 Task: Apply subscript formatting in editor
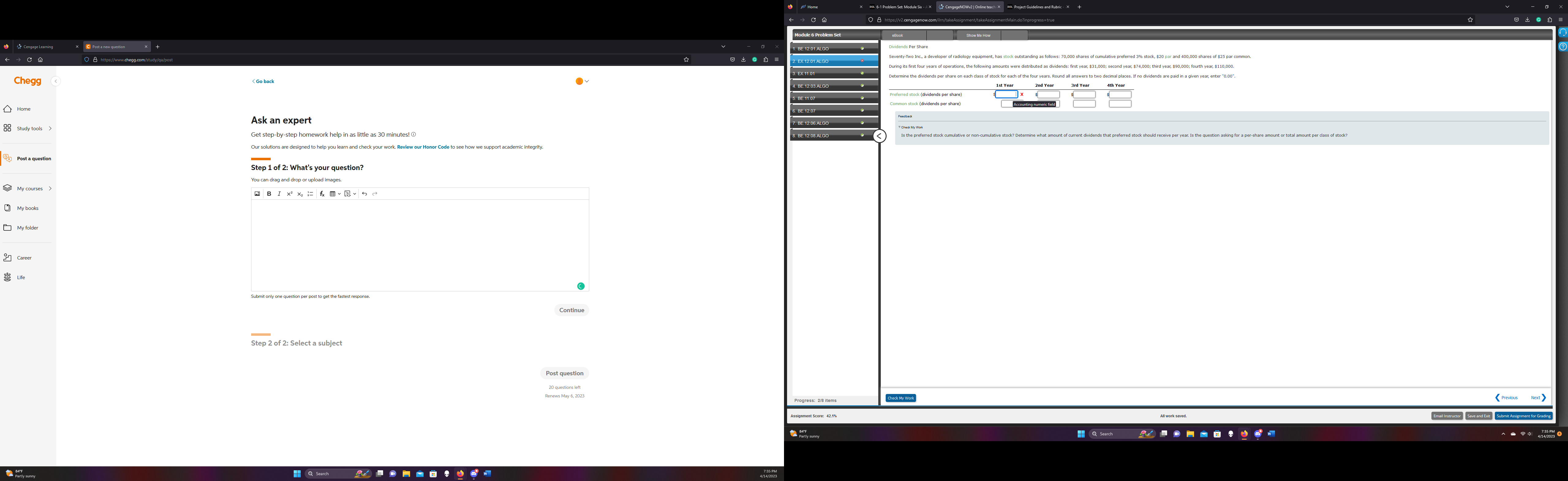click(300, 194)
